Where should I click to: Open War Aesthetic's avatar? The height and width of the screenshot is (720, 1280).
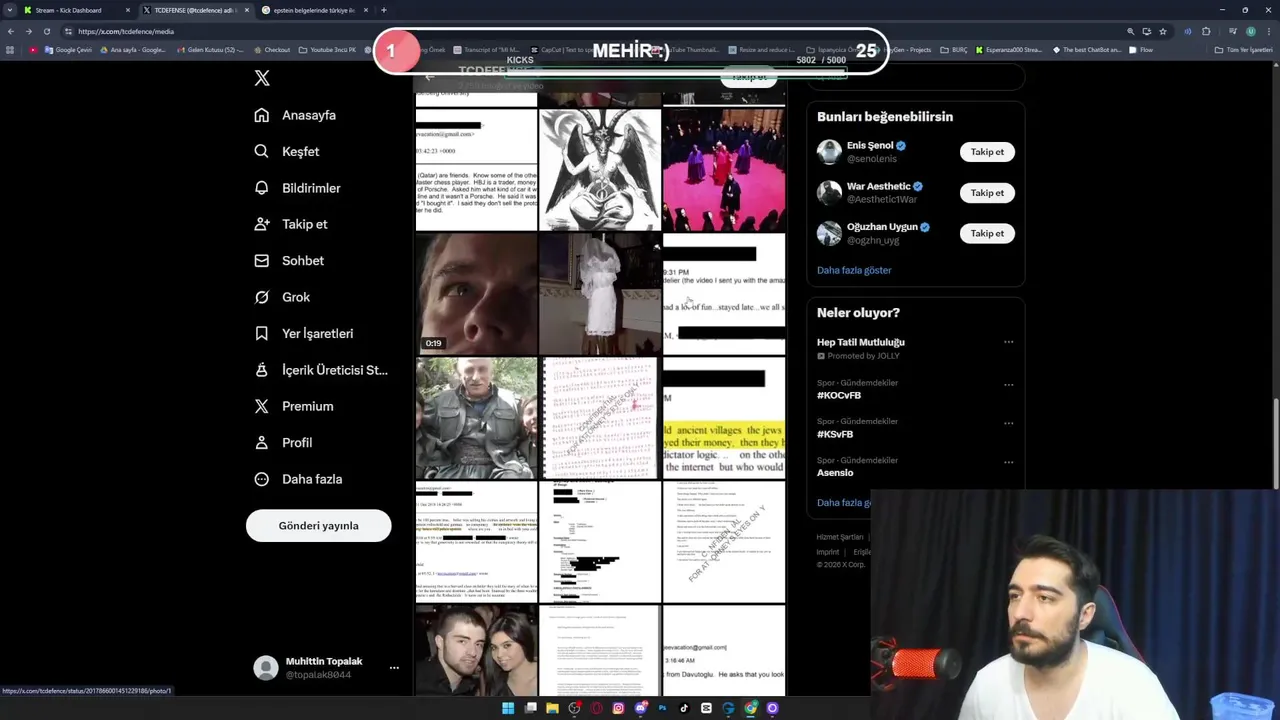coord(829,193)
